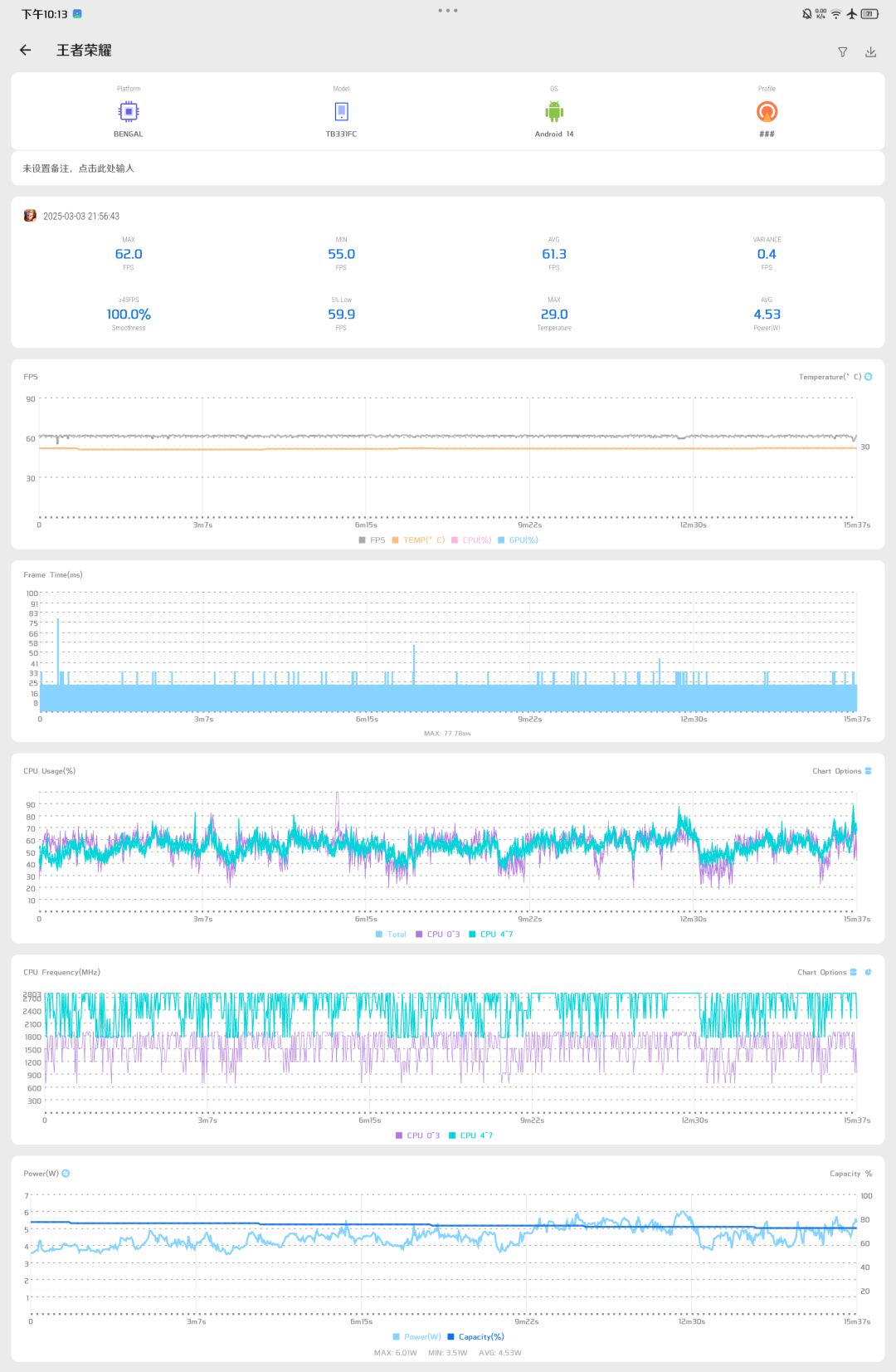Tap the TB331FC device model icon
Screen dimensions: 896x1372
pyautogui.click(x=341, y=111)
